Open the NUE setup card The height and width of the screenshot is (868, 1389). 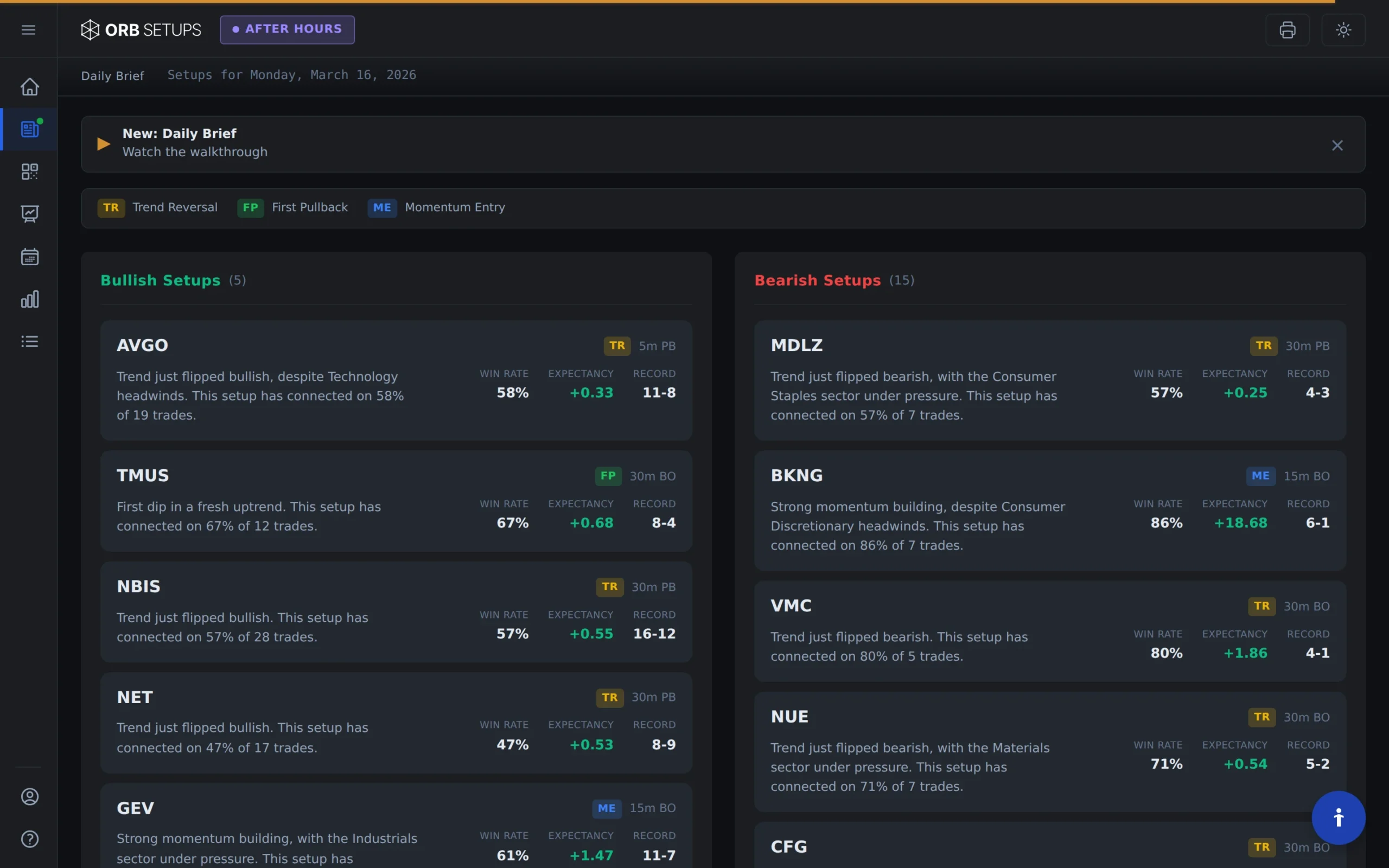[x=1050, y=751]
